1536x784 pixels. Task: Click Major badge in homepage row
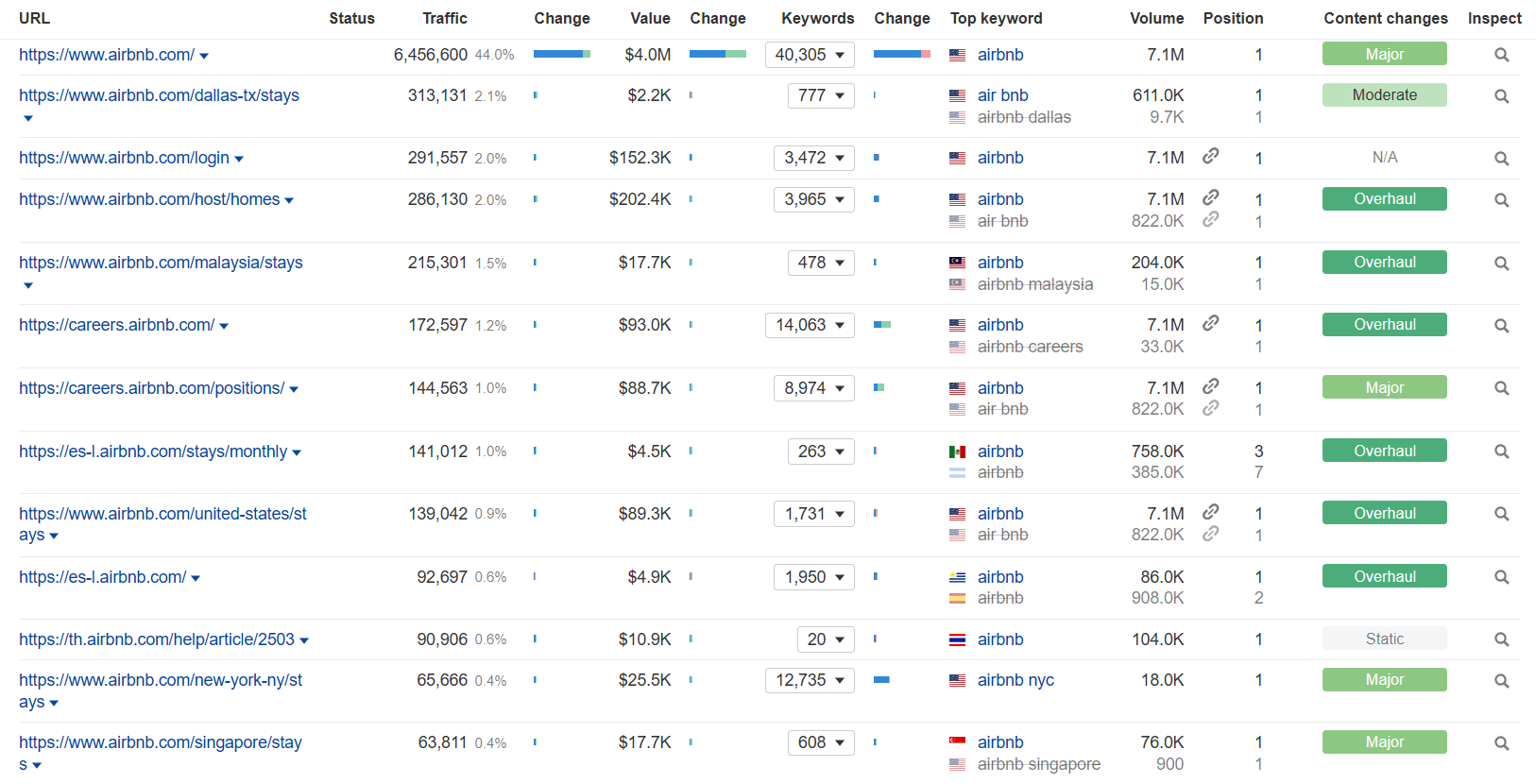pyautogui.click(x=1385, y=54)
